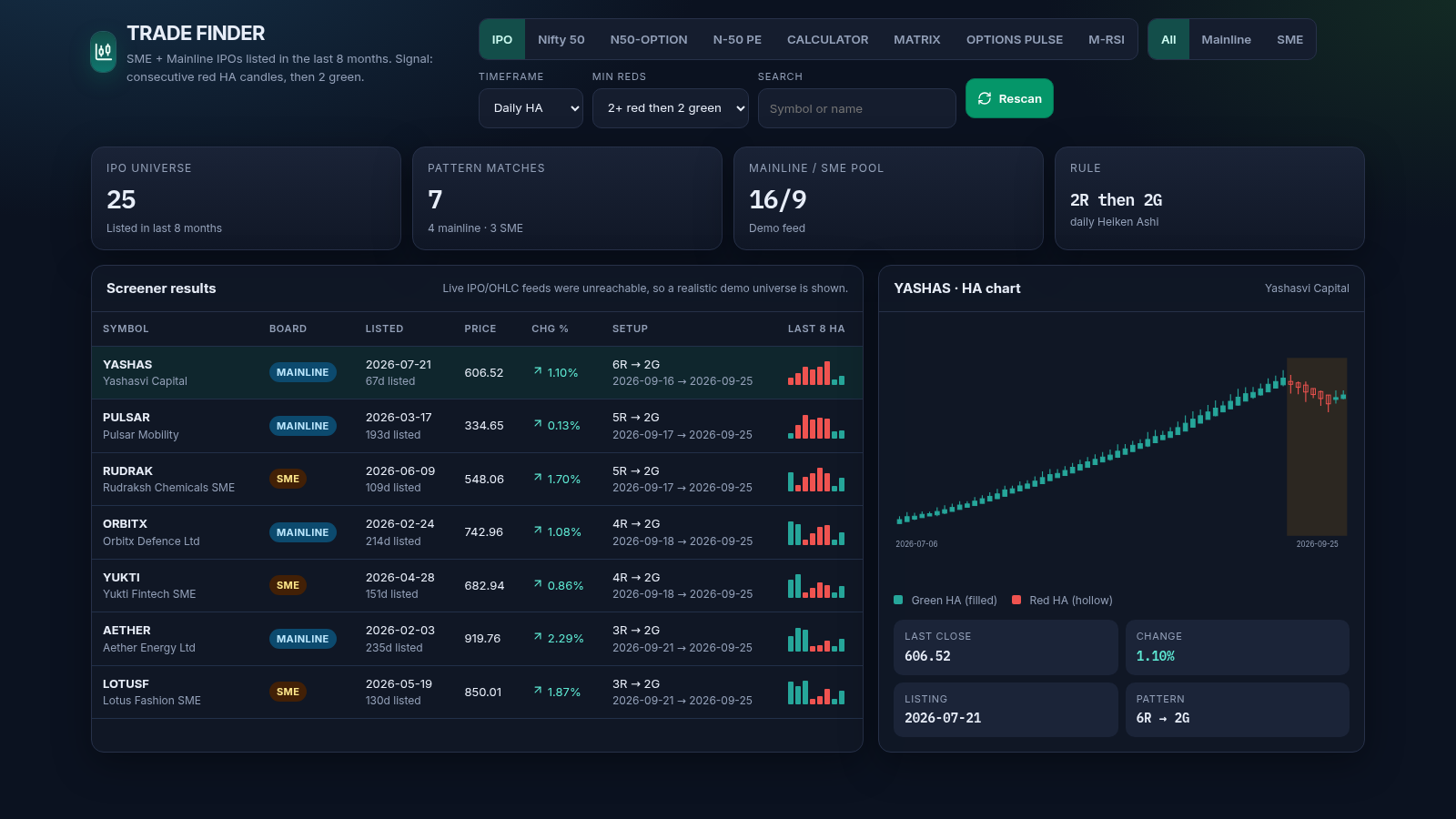Viewport: 1456px width, 819px height.
Task: Click the Red HA legend swatch
Action: [1016, 600]
